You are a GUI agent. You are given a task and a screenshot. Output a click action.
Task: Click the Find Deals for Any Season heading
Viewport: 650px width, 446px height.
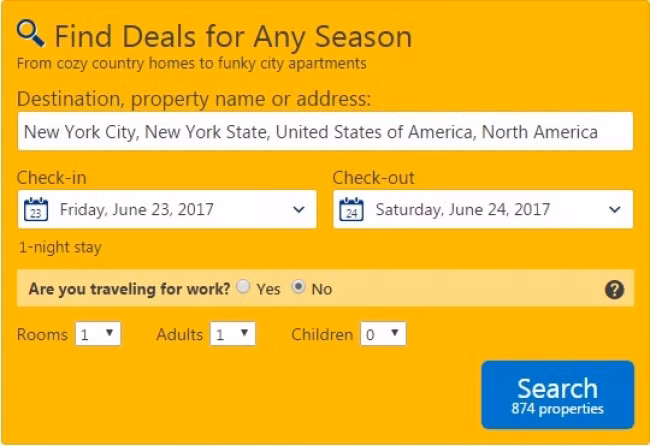click(233, 37)
